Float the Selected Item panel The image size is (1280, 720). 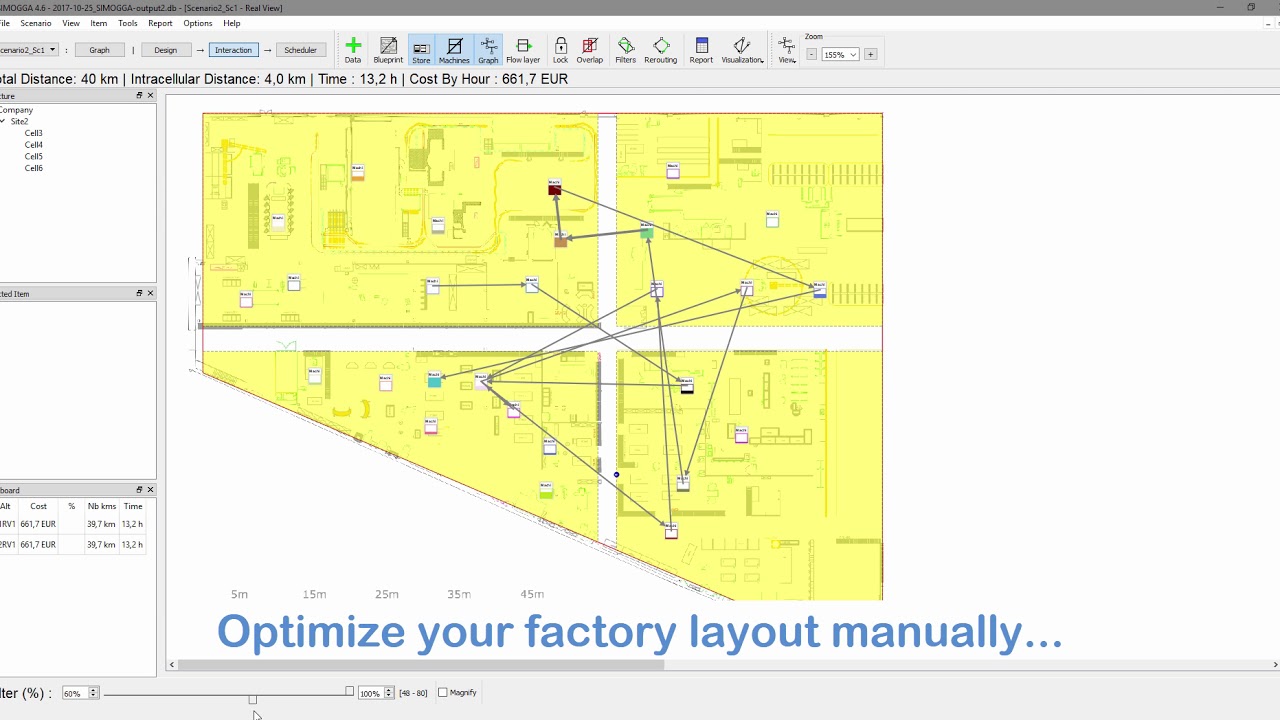click(139, 293)
